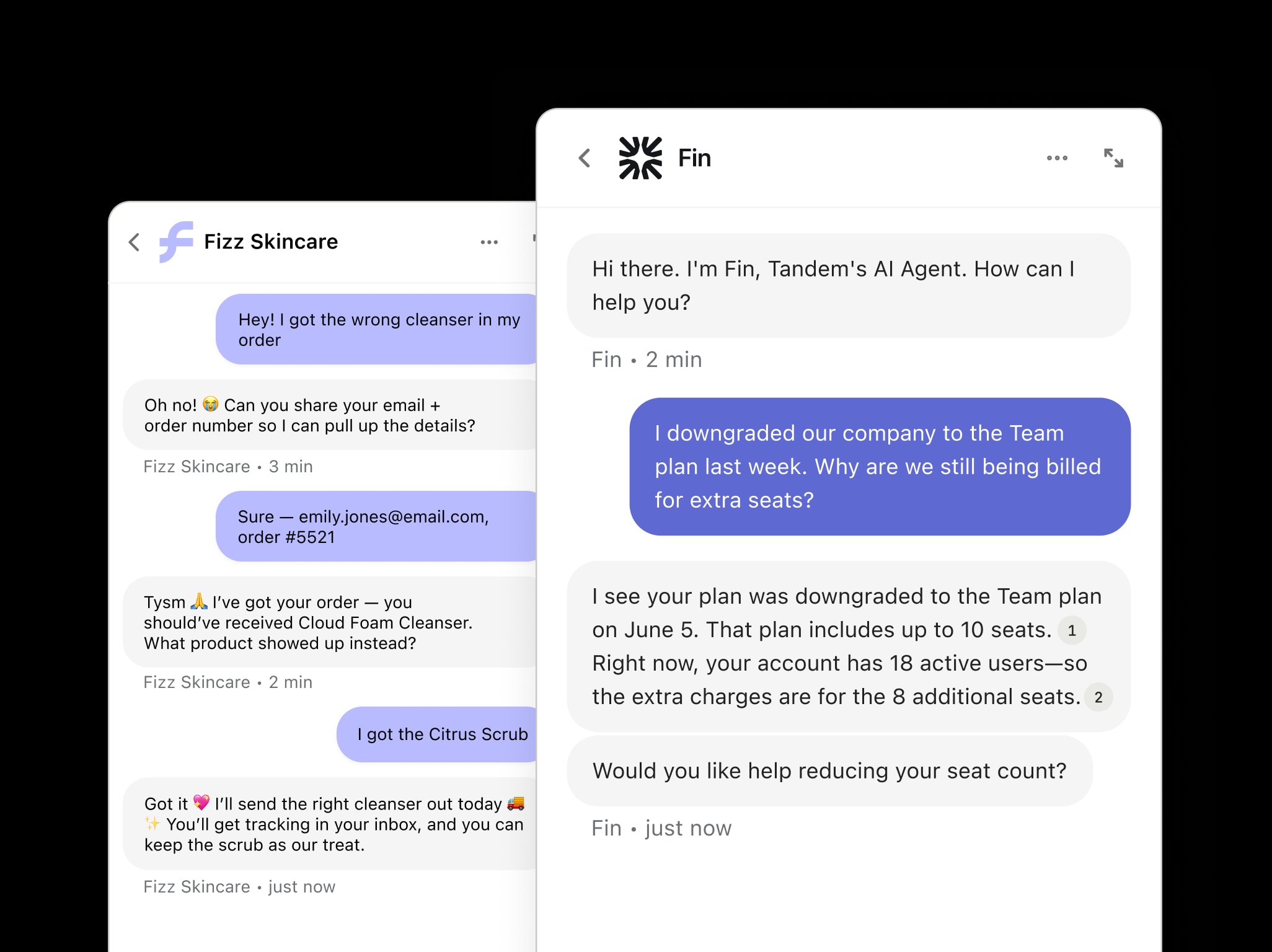Click the seat count reduction offer message
Image resolution: width=1272 pixels, height=952 pixels.
(830, 770)
